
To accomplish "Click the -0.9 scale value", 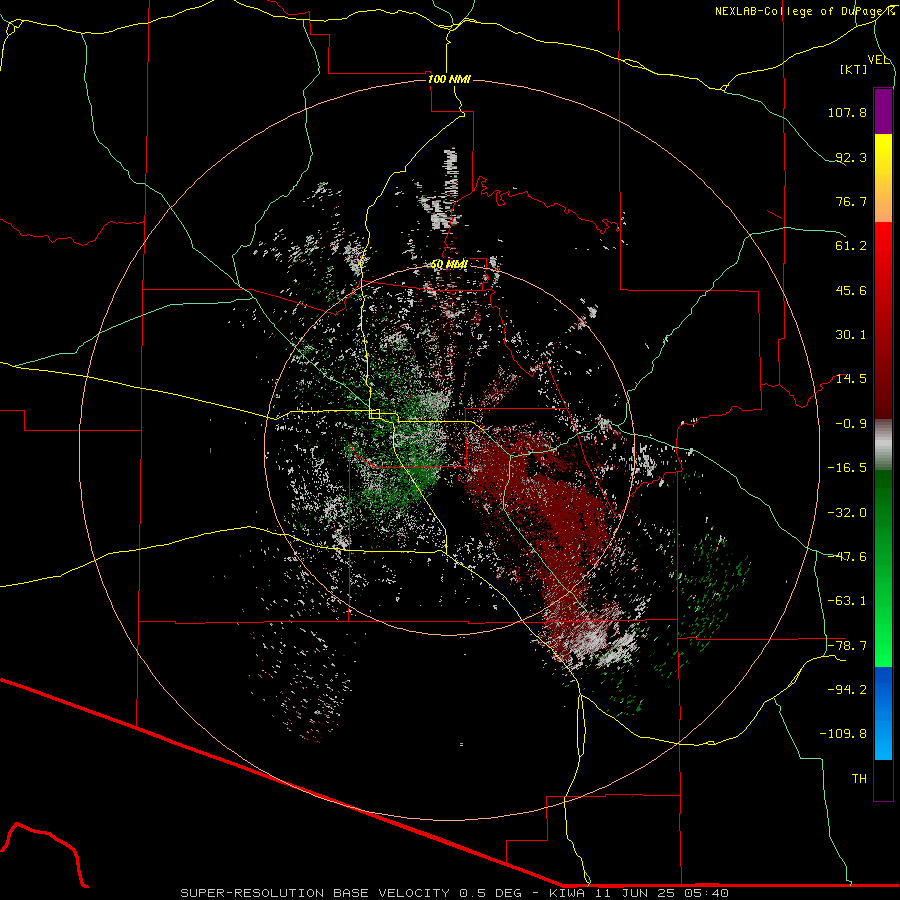I will [x=851, y=424].
